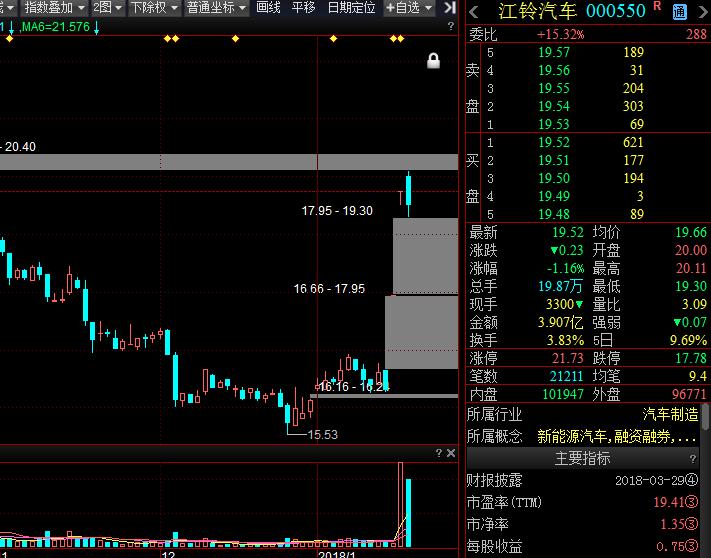711x558 pixels.
Task: Click sell-5 price 19.57
Action: [x=554, y=52]
